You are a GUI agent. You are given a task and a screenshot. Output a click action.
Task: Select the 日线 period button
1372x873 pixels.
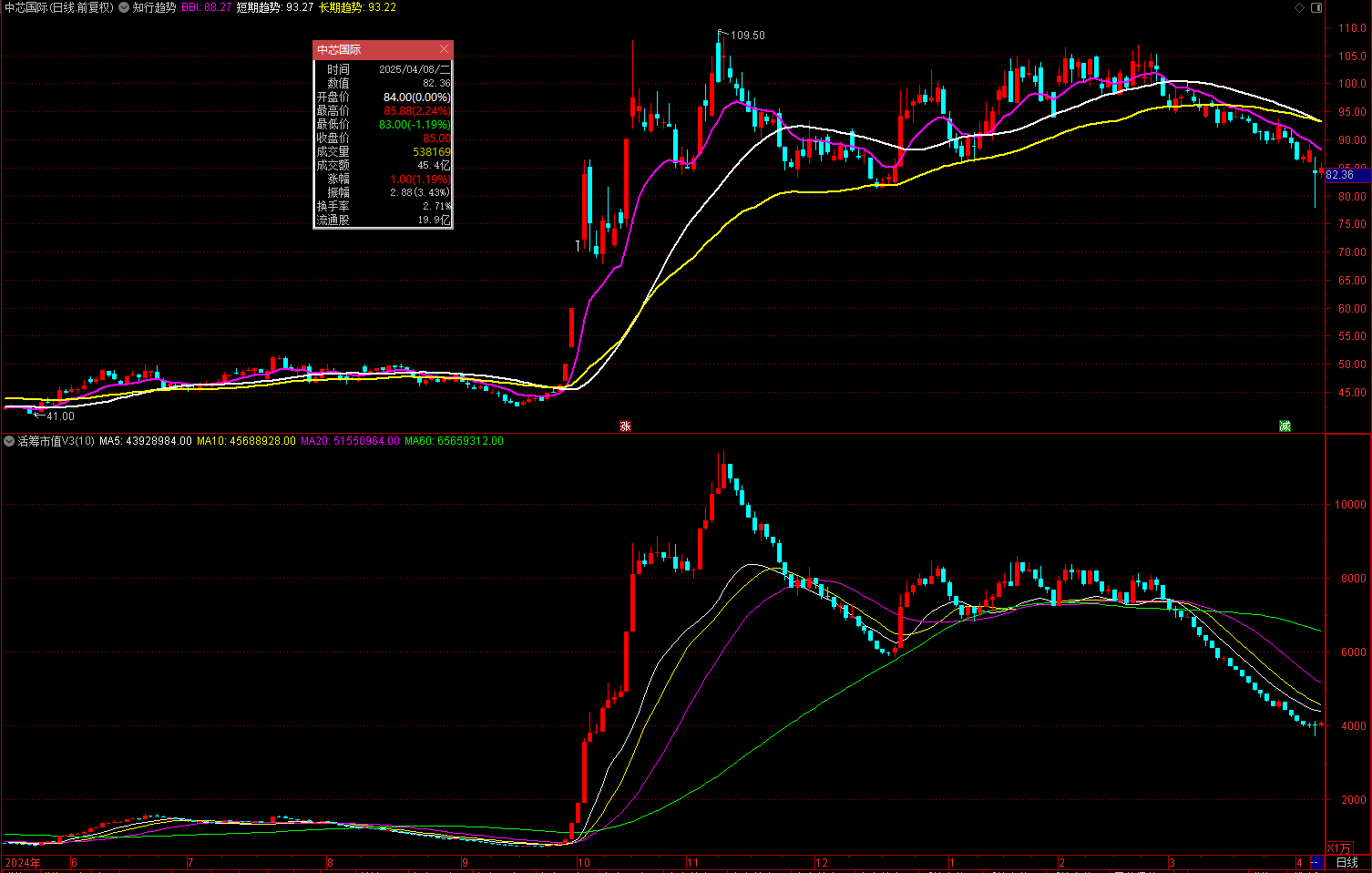1346,862
